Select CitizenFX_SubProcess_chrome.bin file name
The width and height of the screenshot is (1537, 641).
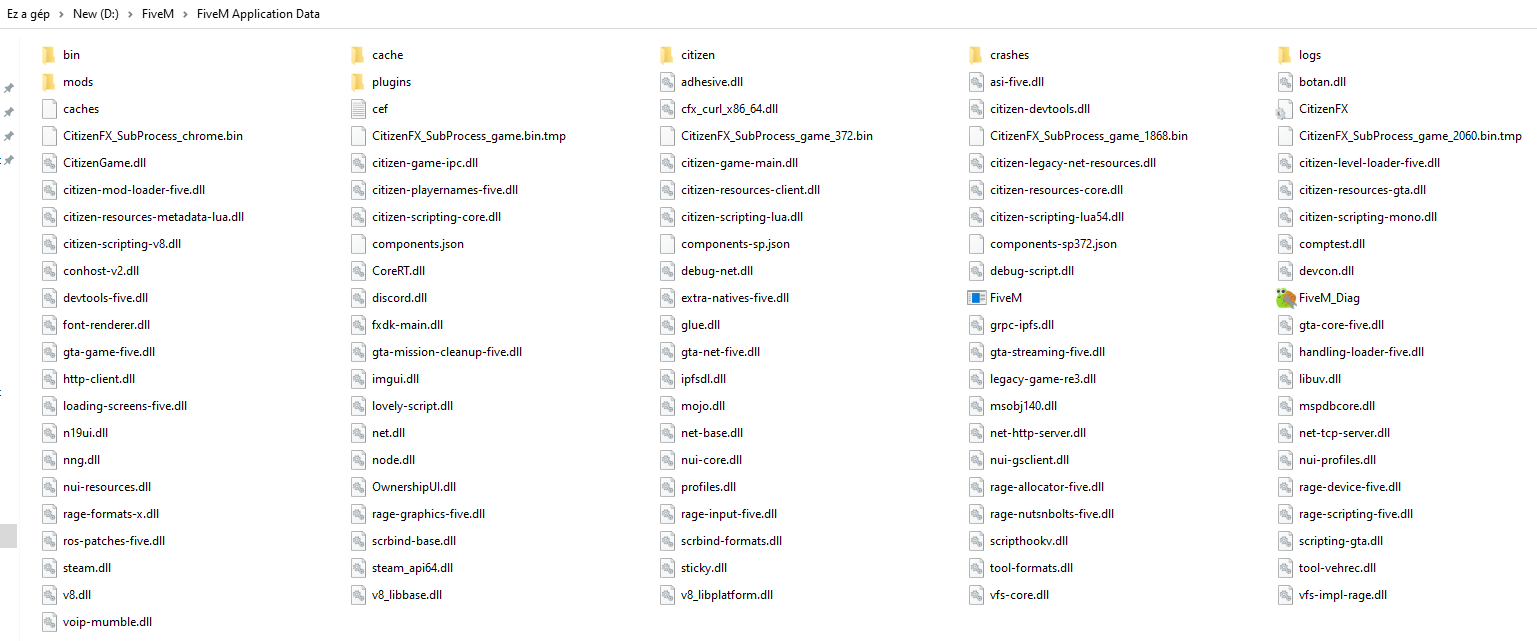[x=153, y=136]
